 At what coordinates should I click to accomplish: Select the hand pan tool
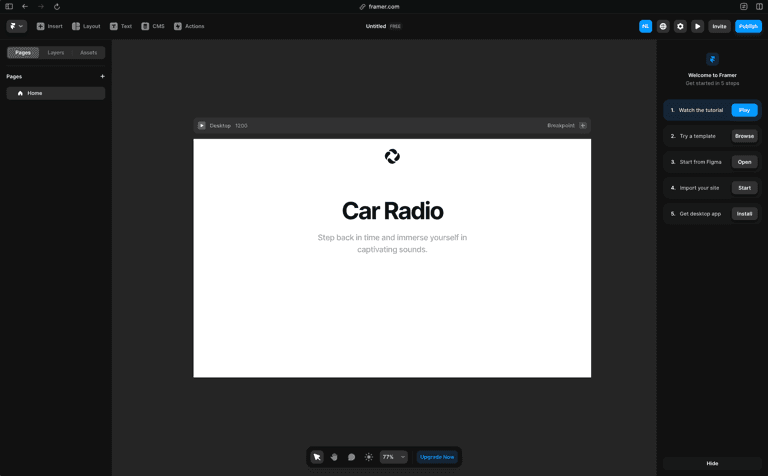[x=334, y=457]
